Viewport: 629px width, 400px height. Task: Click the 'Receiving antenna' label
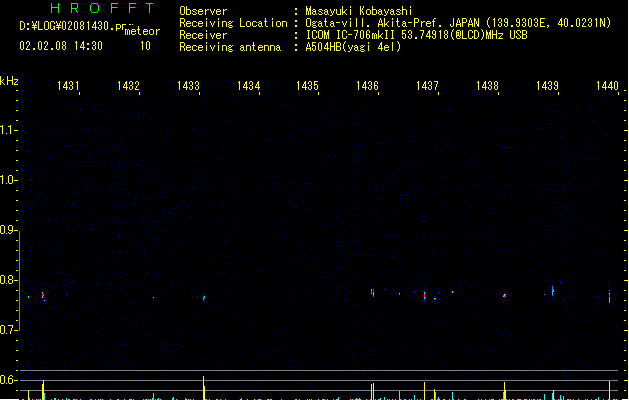click(x=230, y=47)
